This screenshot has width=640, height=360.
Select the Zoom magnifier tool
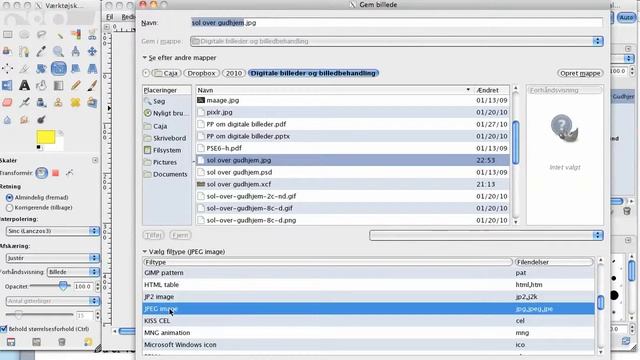(x=58, y=51)
